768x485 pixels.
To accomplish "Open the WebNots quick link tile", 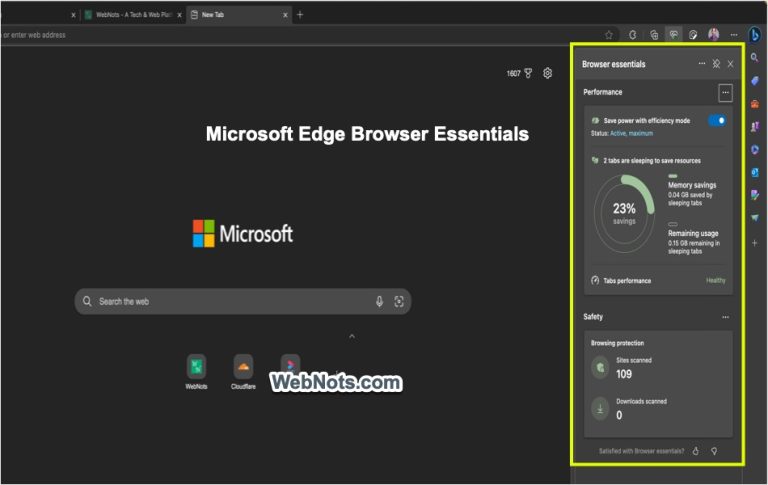I will pyautogui.click(x=196, y=372).
